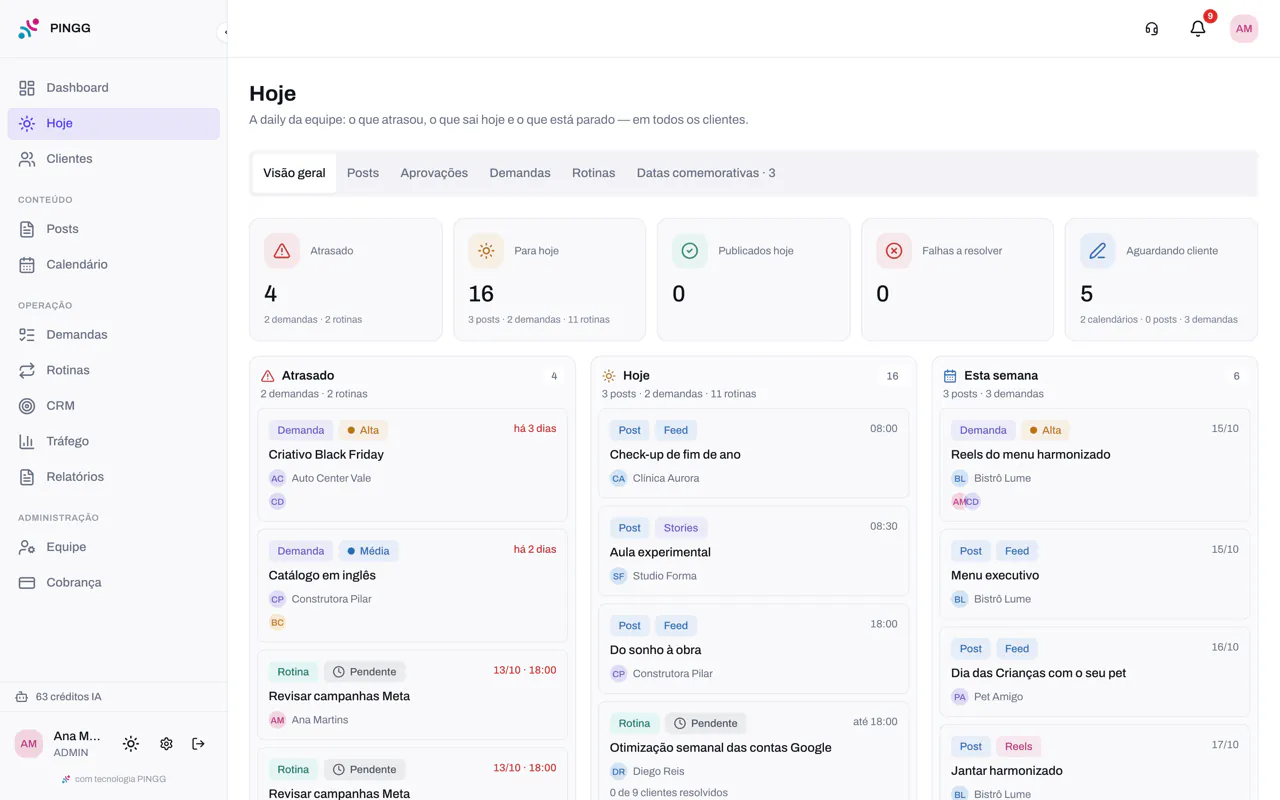Switch to the Rotinas tab

click(593, 173)
